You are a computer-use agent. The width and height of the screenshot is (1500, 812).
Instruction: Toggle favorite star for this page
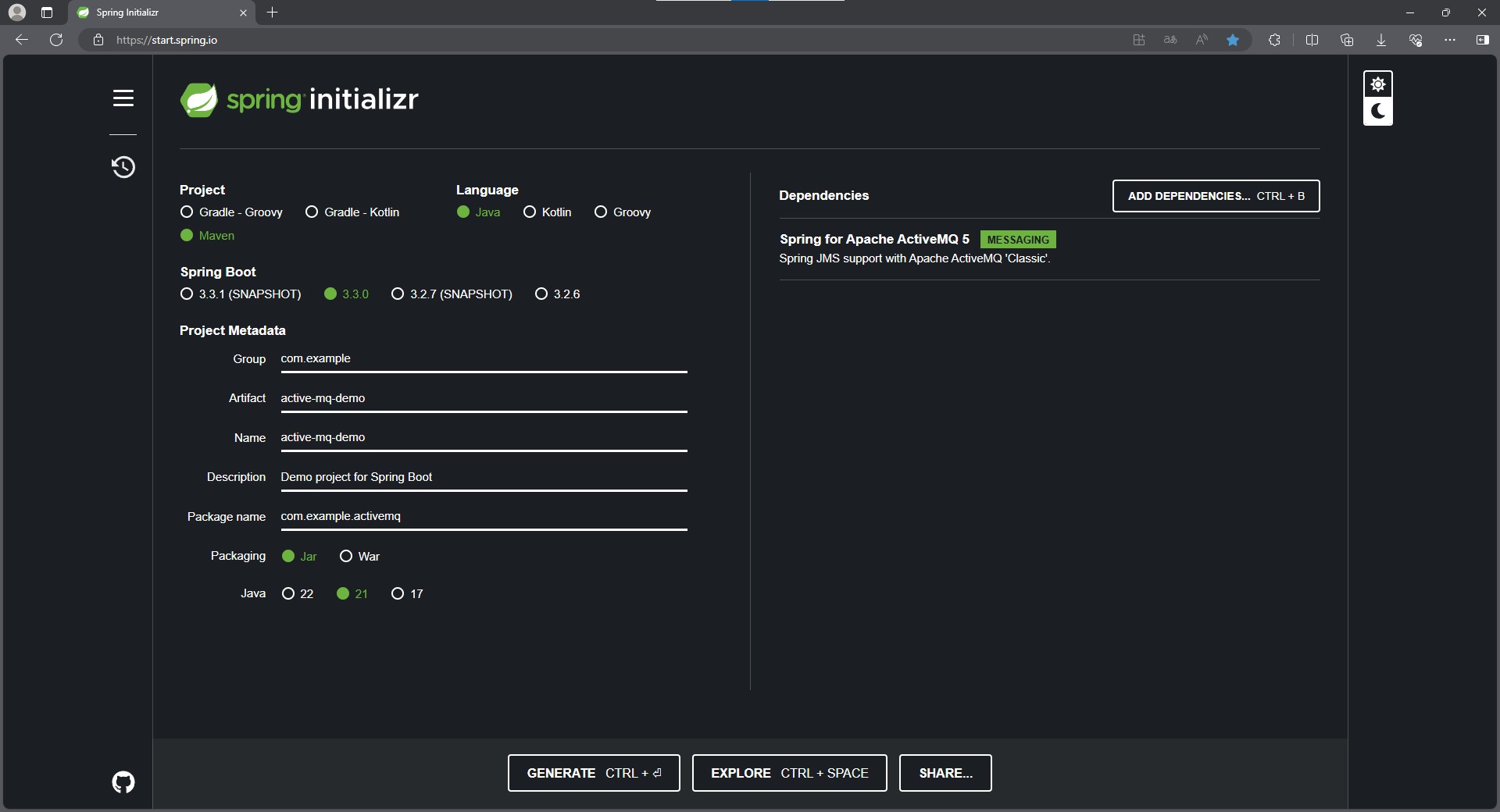click(x=1233, y=40)
